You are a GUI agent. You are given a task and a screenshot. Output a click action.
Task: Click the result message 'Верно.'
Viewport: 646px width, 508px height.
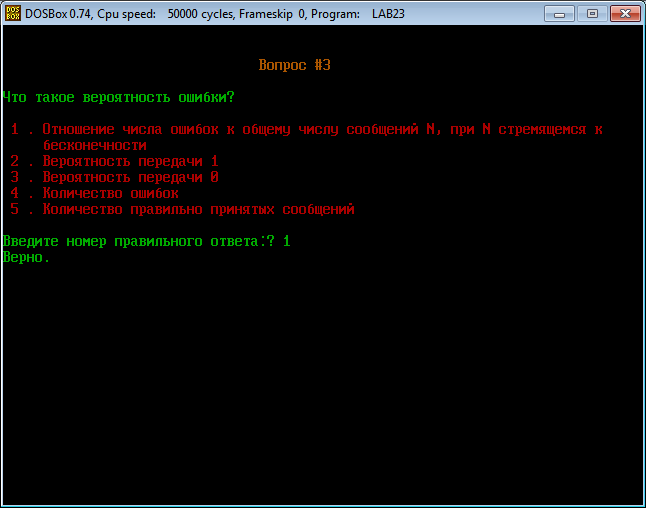26,258
